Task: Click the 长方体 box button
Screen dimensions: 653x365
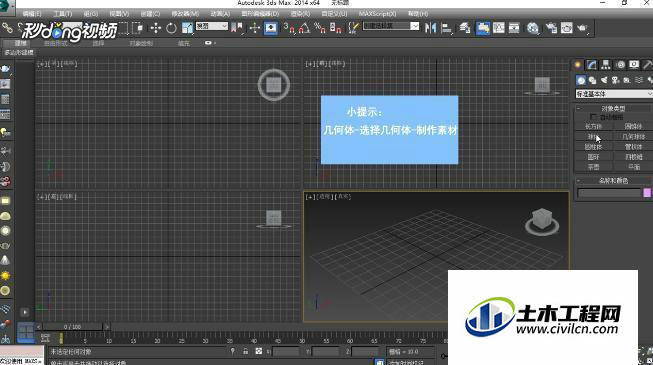Action: [x=593, y=126]
